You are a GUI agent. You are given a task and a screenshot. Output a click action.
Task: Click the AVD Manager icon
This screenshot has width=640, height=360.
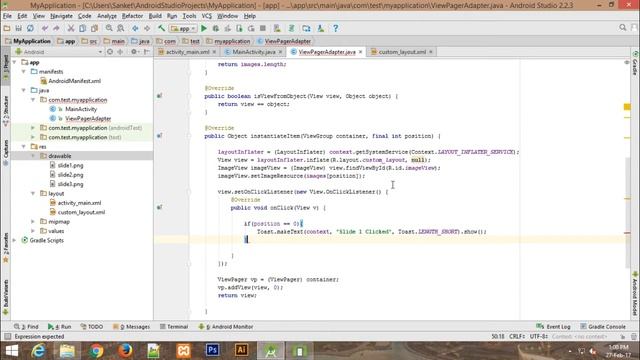tap(277, 28)
